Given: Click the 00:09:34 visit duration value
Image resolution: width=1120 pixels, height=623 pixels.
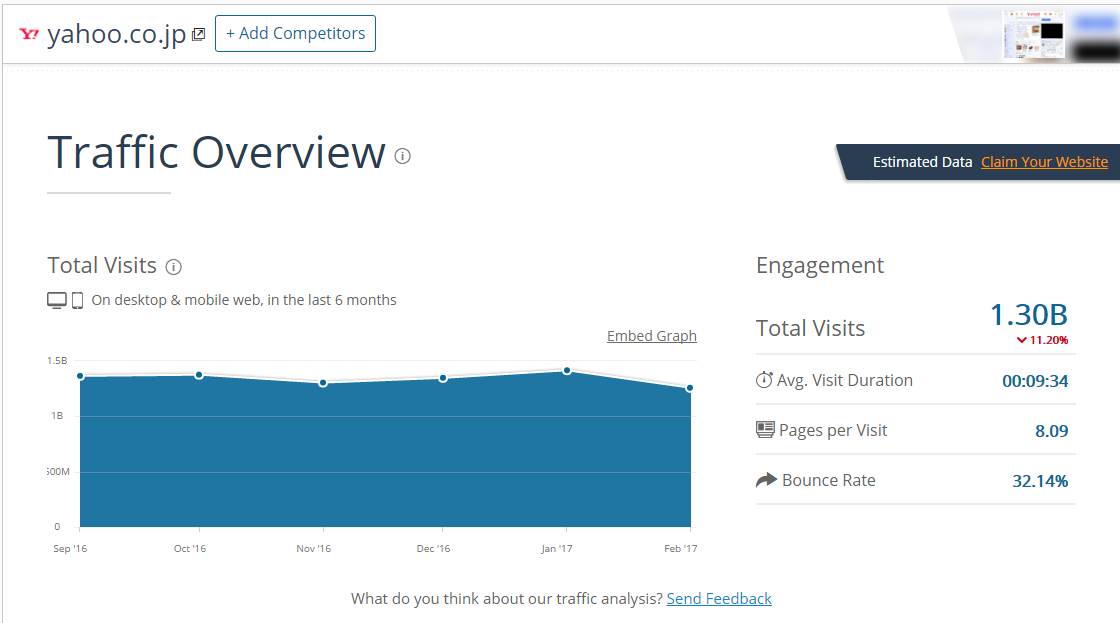Looking at the screenshot, I should [1035, 381].
